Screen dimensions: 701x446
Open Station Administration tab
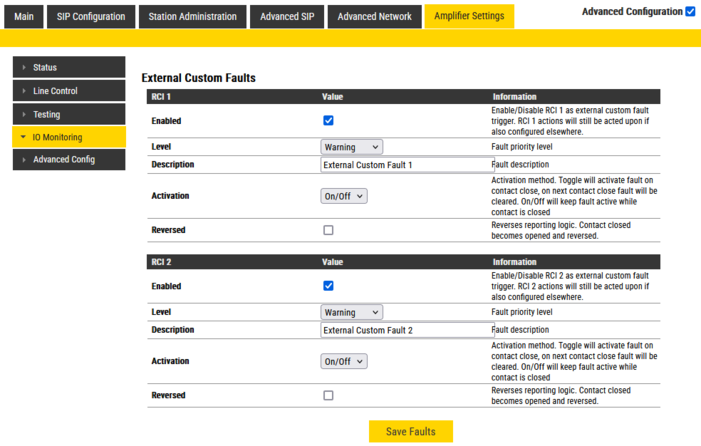pyautogui.click(x=192, y=16)
